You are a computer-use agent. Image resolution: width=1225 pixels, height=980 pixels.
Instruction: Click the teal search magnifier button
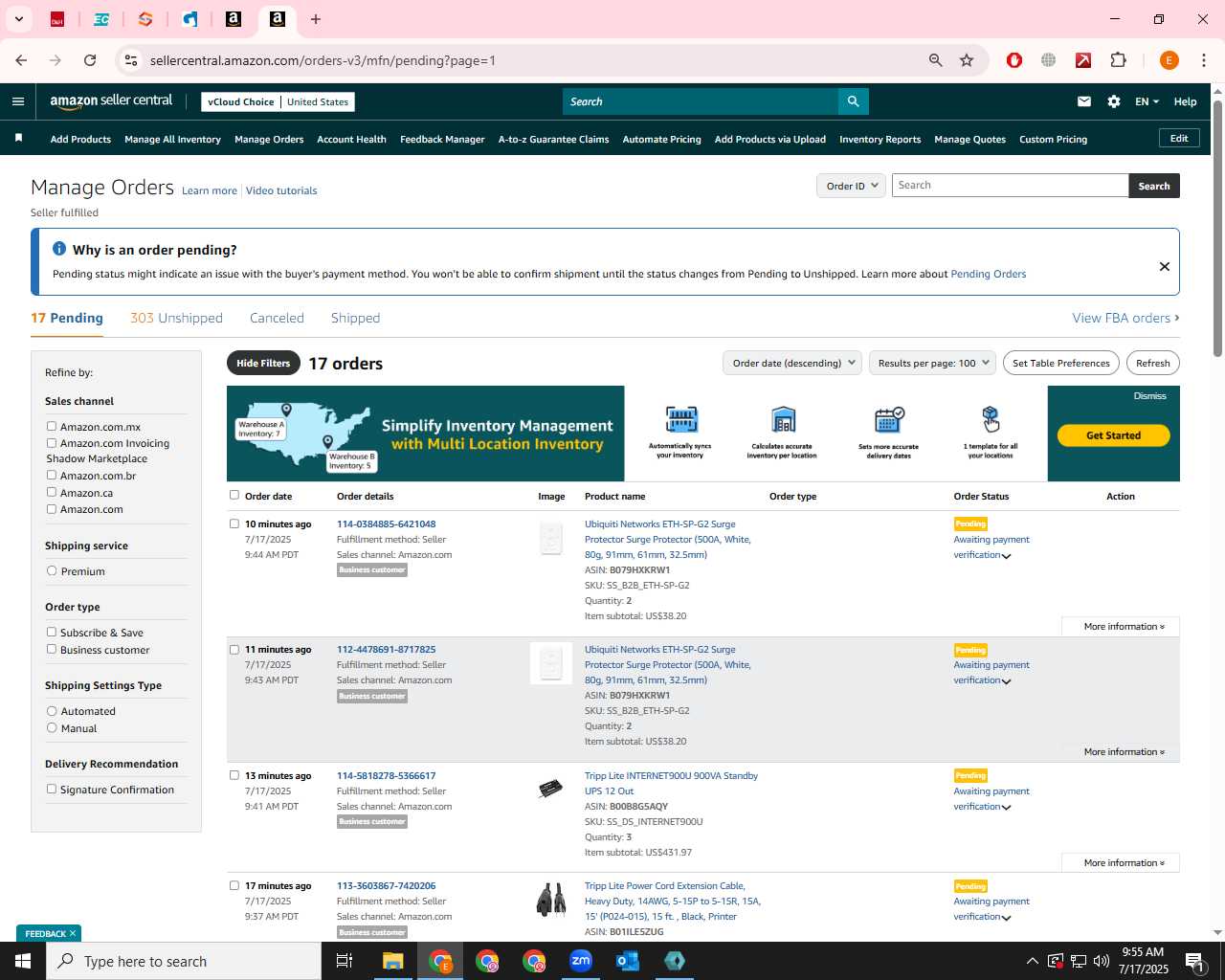pos(853,101)
